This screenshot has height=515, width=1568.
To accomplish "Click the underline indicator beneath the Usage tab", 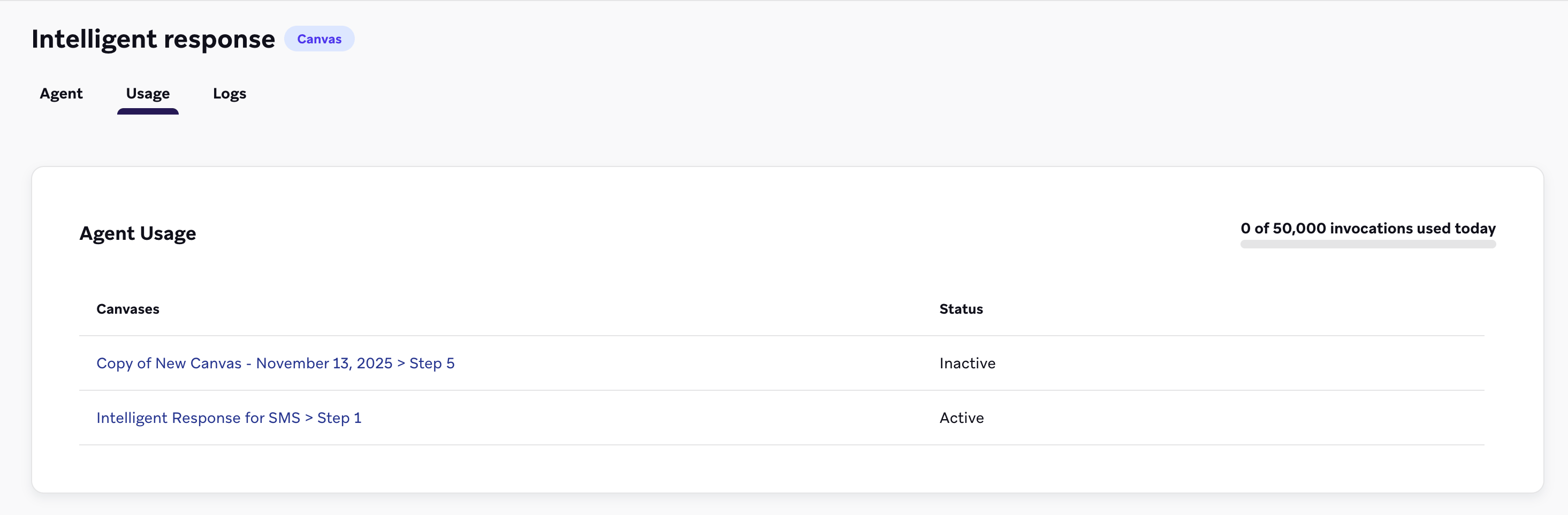I will click(147, 112).
